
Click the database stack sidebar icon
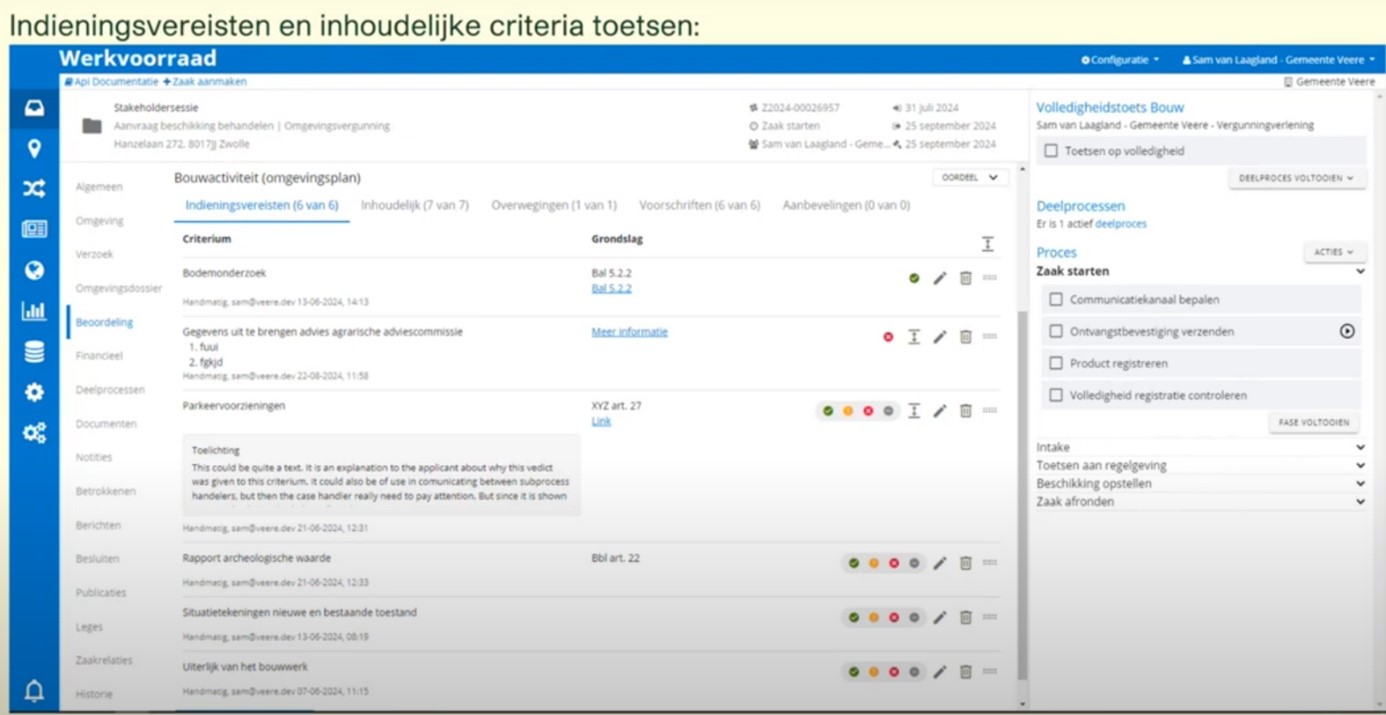pyautogui.click(x=34, y=352)
